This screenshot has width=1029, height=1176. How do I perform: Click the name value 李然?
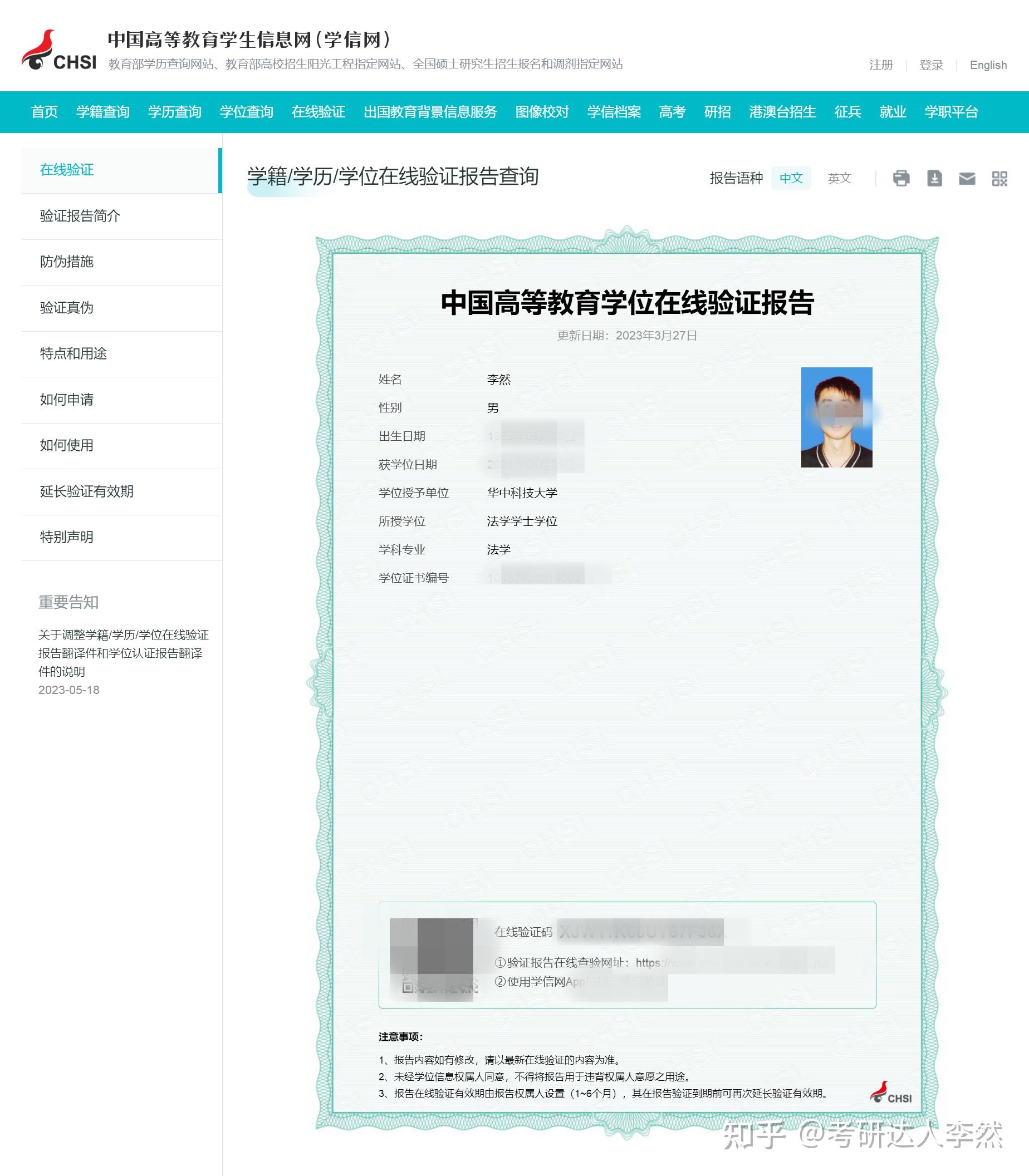498,380
